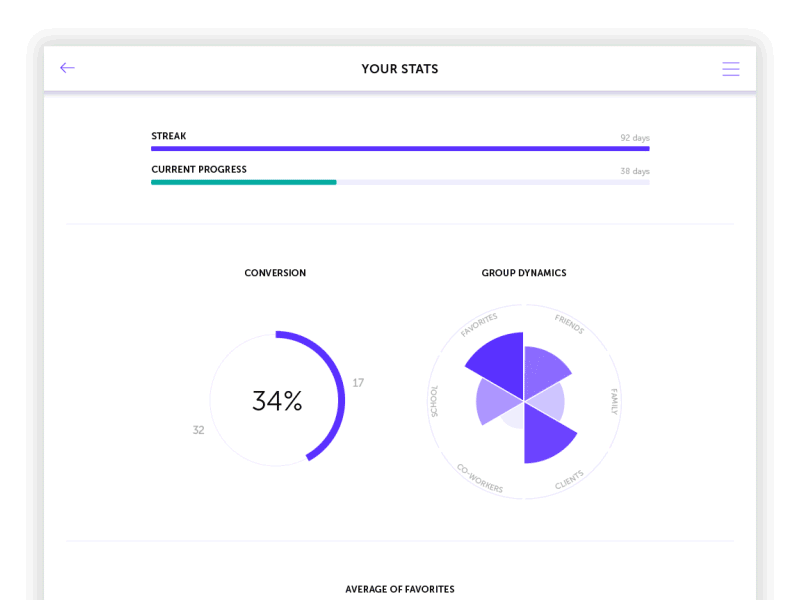The width and height of the screenshot is (800, 600).
Task: Click the value 17 beside the donut
Action: click(359, 382)
